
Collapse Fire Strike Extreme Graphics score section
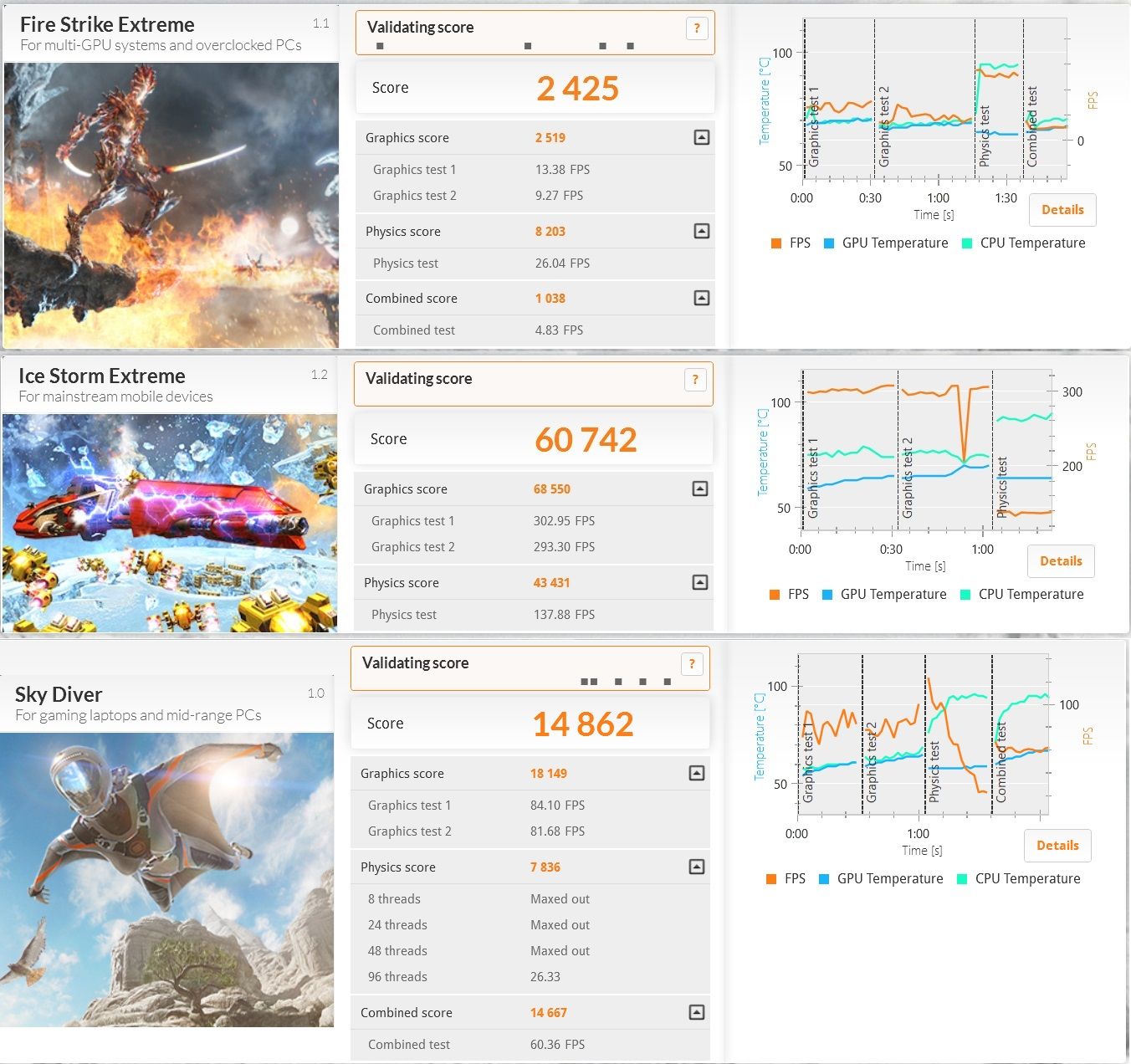click(x=702, y=138)
